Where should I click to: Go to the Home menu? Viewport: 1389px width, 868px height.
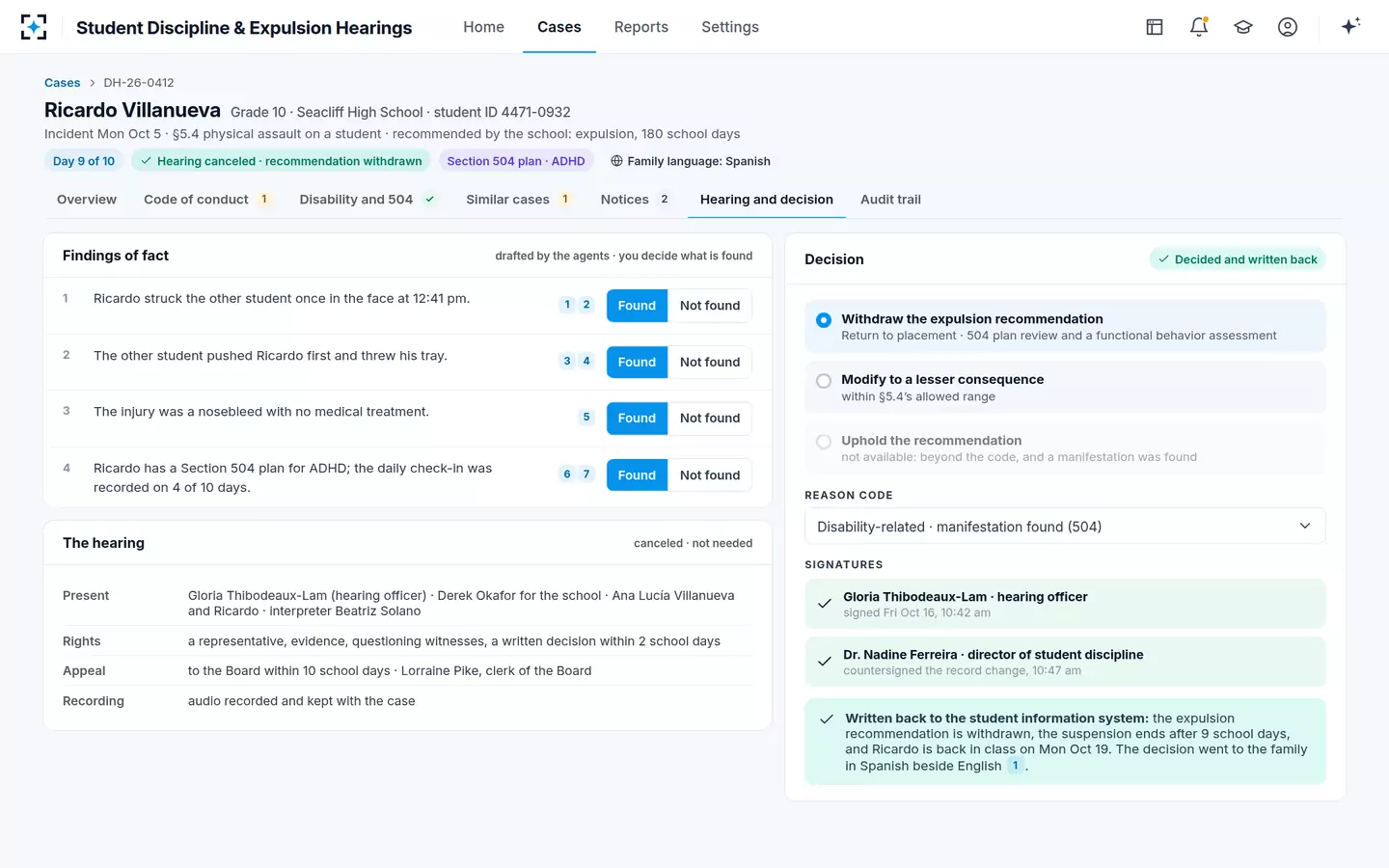(x=483, y=27)
